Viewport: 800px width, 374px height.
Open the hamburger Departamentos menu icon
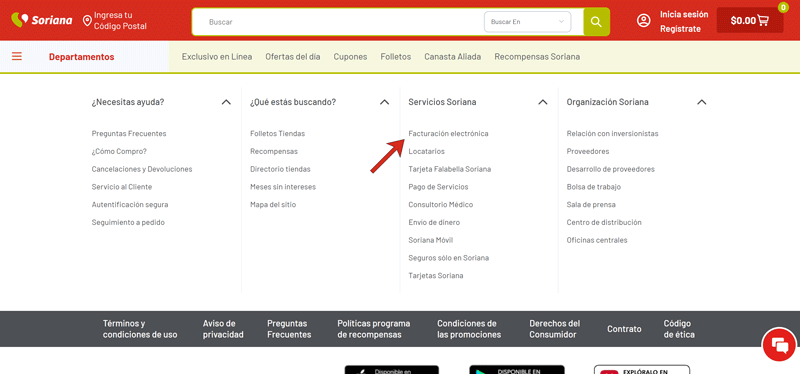[17, 57]
